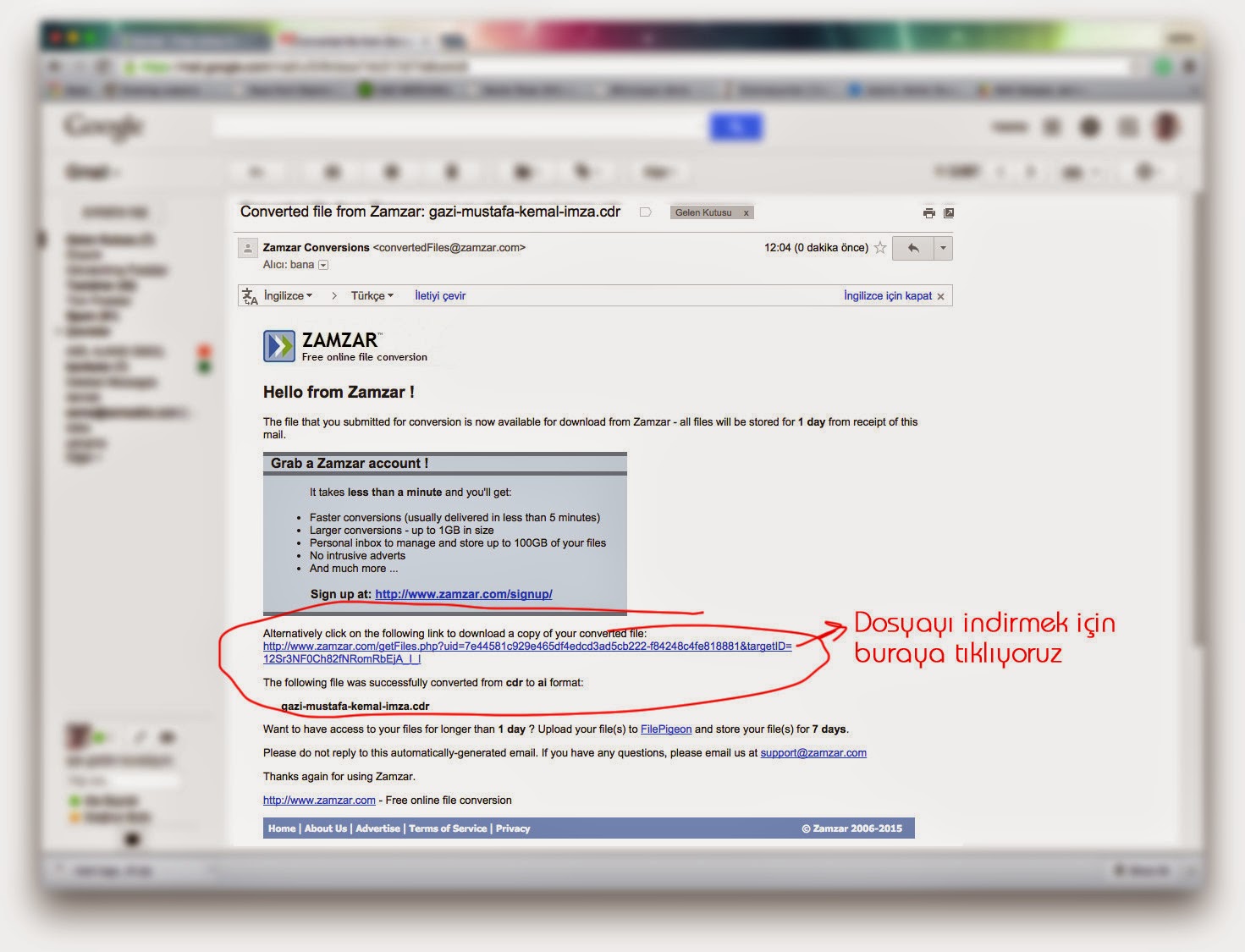Screen dimensions: 1245x952
Task: Click the print icon for this email
Action: tap(928, 213)
